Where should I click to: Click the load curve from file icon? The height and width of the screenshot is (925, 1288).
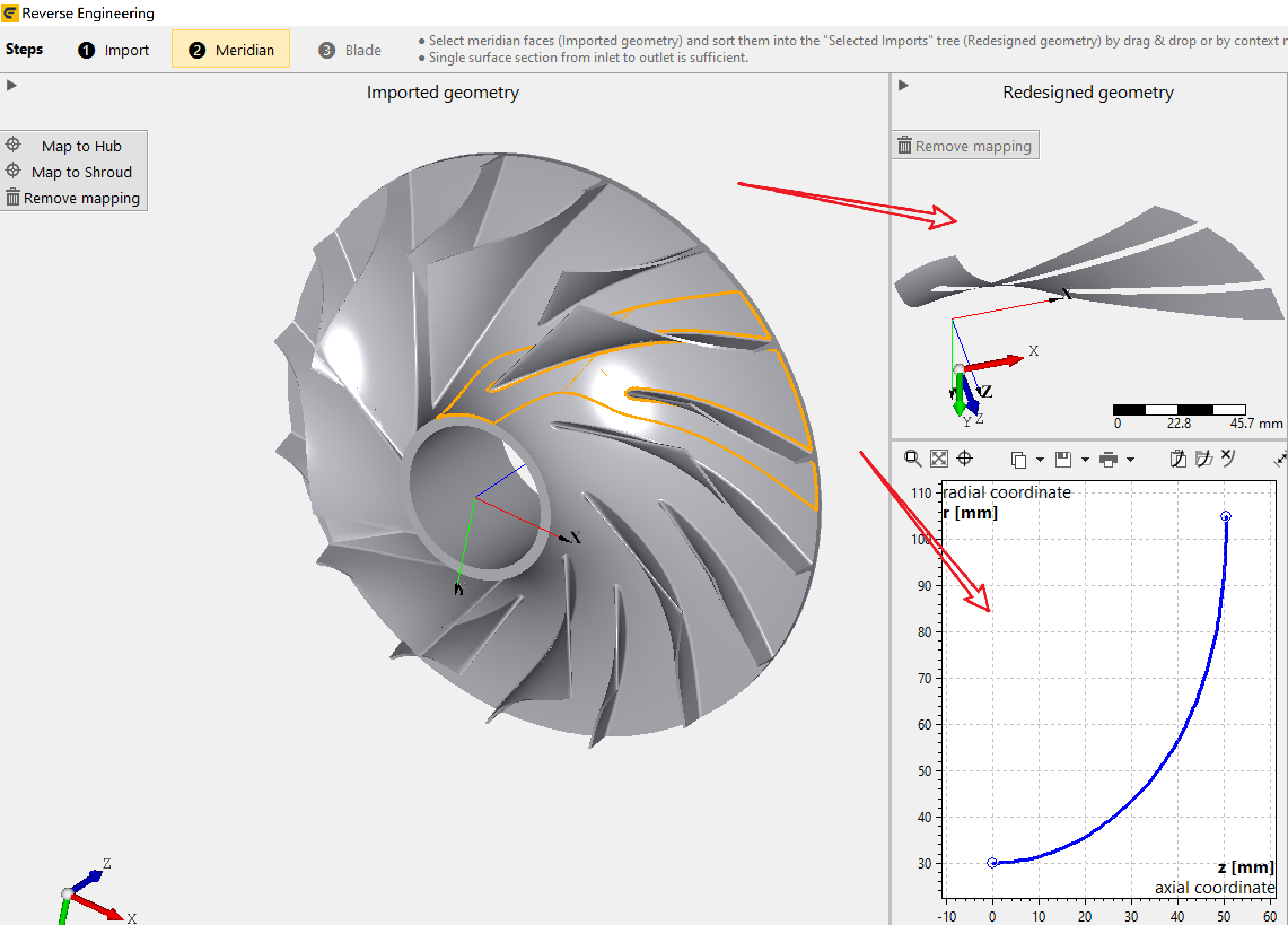(1203, 458)
